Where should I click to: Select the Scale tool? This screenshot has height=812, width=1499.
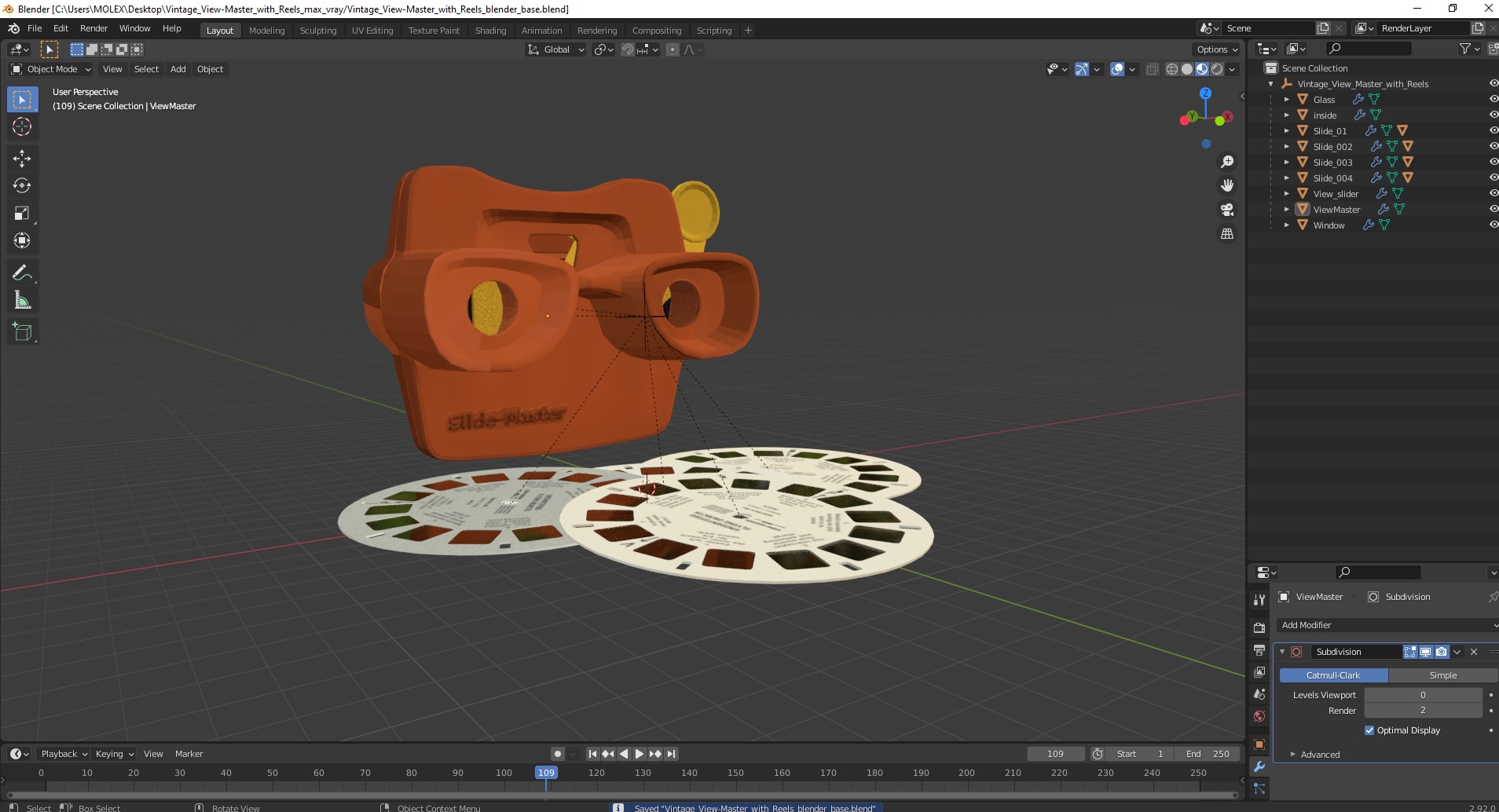22,213
